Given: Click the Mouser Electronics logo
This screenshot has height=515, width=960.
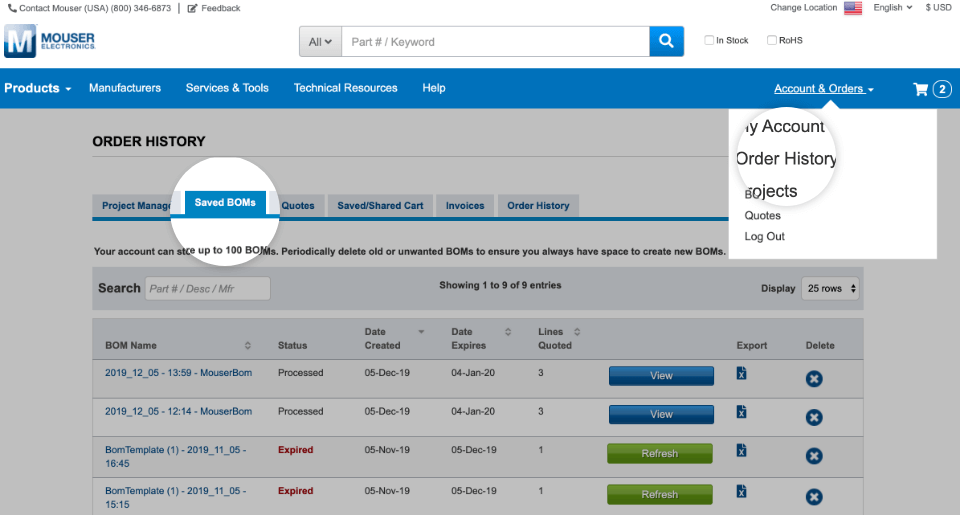Looking at the screenshot, I should [50, 41].
